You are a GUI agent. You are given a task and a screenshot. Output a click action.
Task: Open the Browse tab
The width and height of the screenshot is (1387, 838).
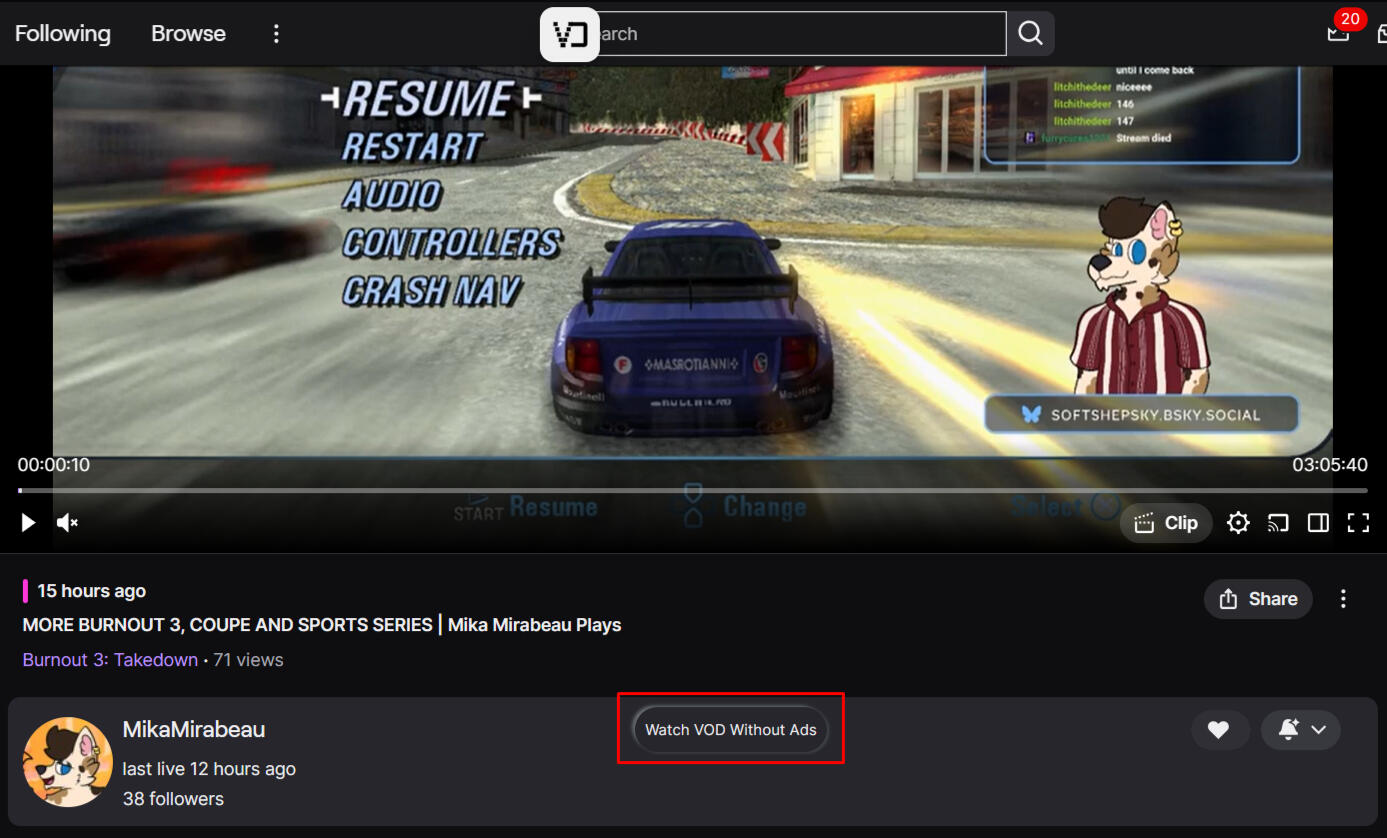188,34
